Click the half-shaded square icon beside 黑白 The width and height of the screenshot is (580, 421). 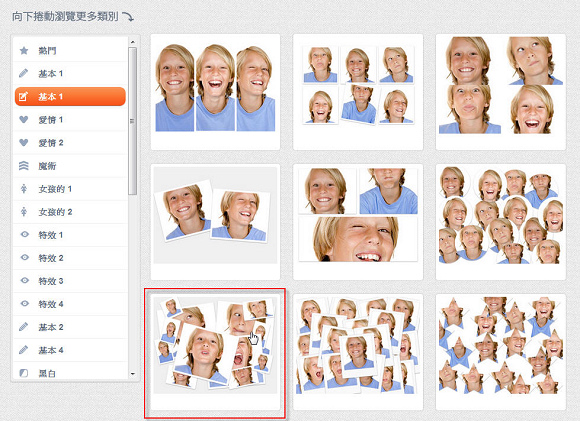pos(24,373)
